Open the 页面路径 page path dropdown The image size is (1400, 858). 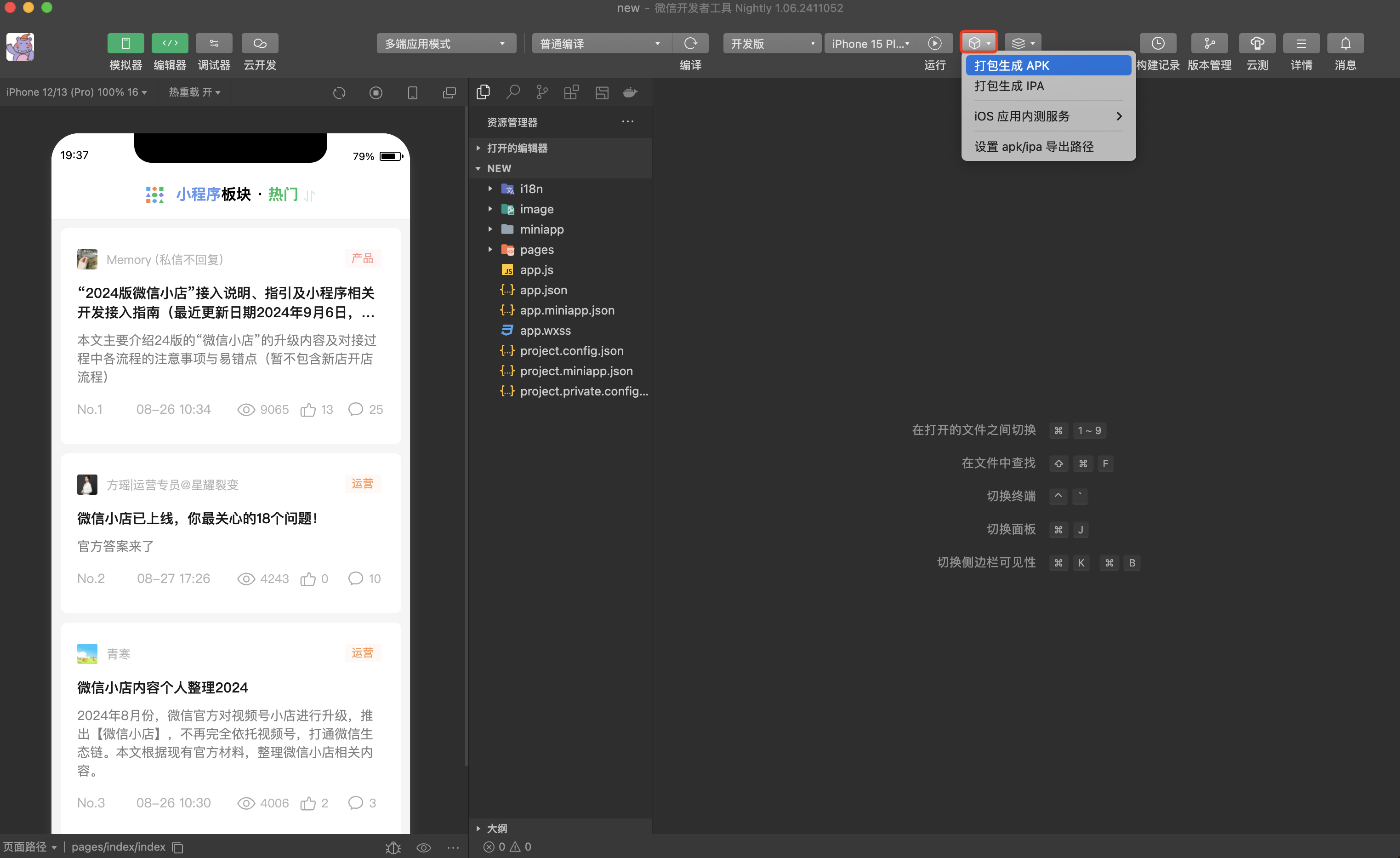29,847
